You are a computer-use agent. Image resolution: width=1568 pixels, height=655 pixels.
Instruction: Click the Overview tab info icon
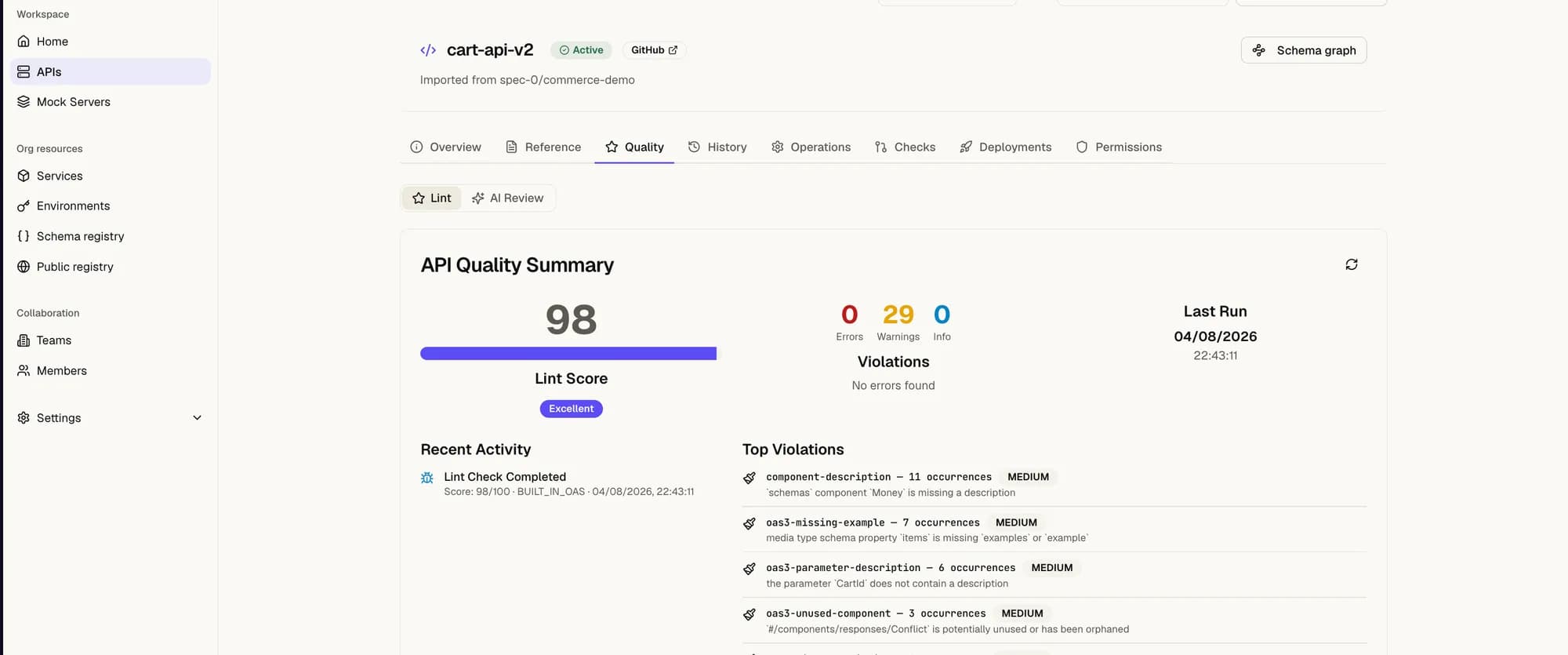pos(416,147)
